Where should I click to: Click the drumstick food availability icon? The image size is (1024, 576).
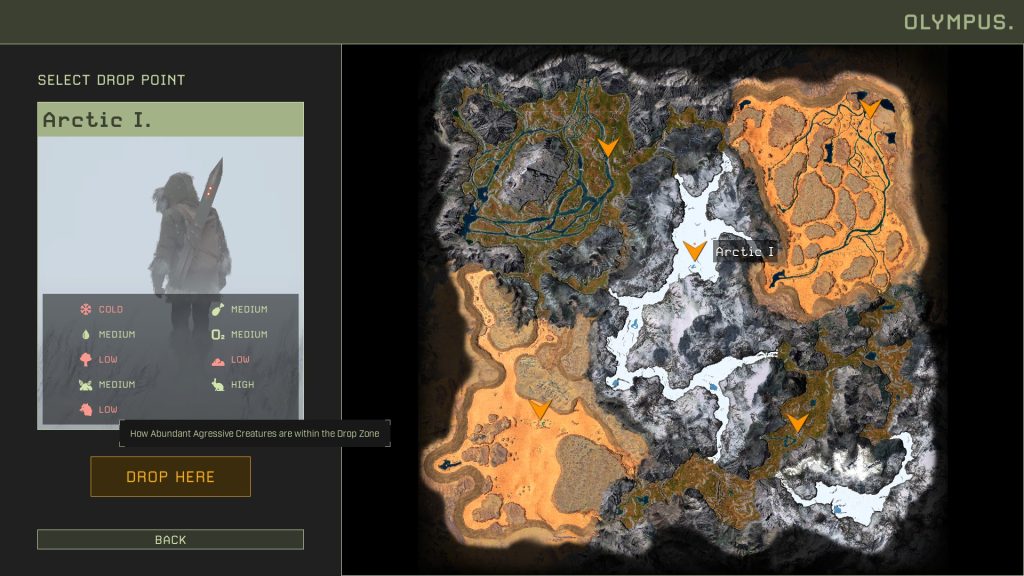coord(217,309)
